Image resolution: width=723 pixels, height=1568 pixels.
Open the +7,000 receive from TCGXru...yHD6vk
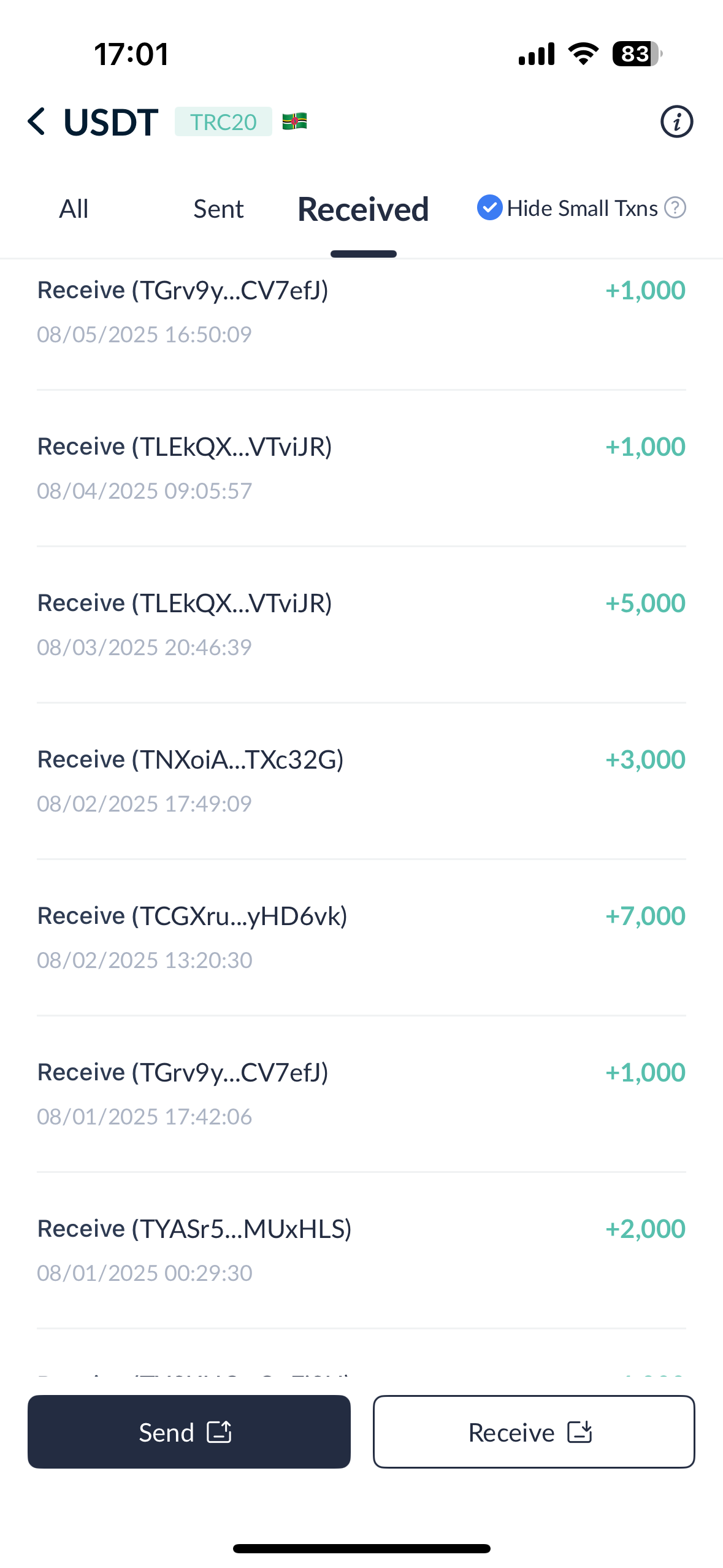coord(361,937)
